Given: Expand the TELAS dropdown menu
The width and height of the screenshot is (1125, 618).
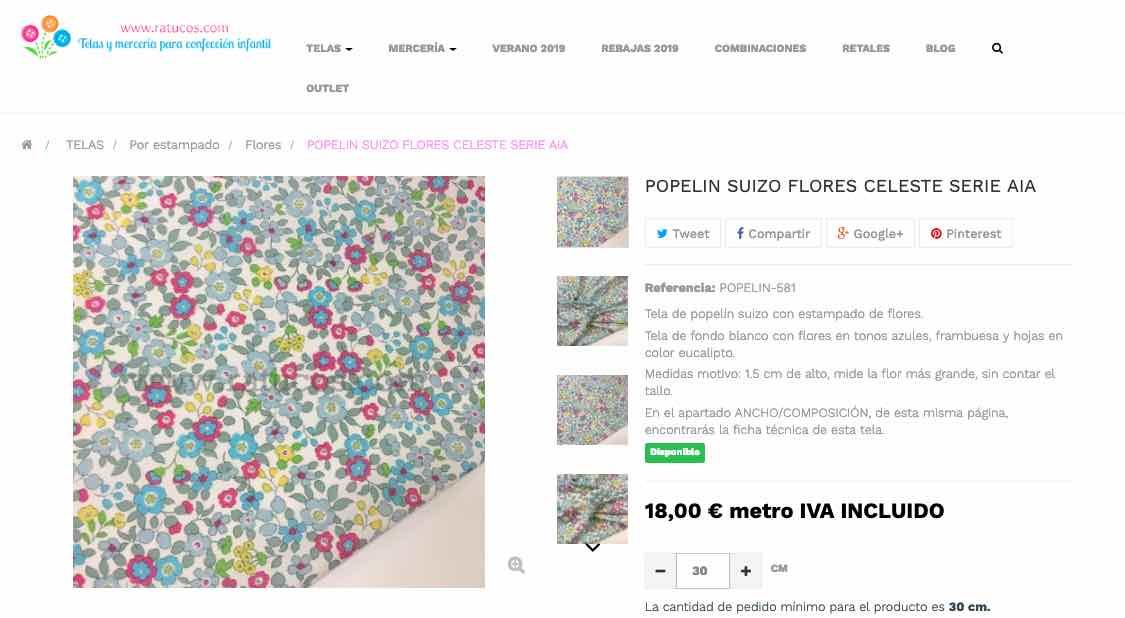Looking at the screenshot, I should pyautogui.click(x=329, y=48).
